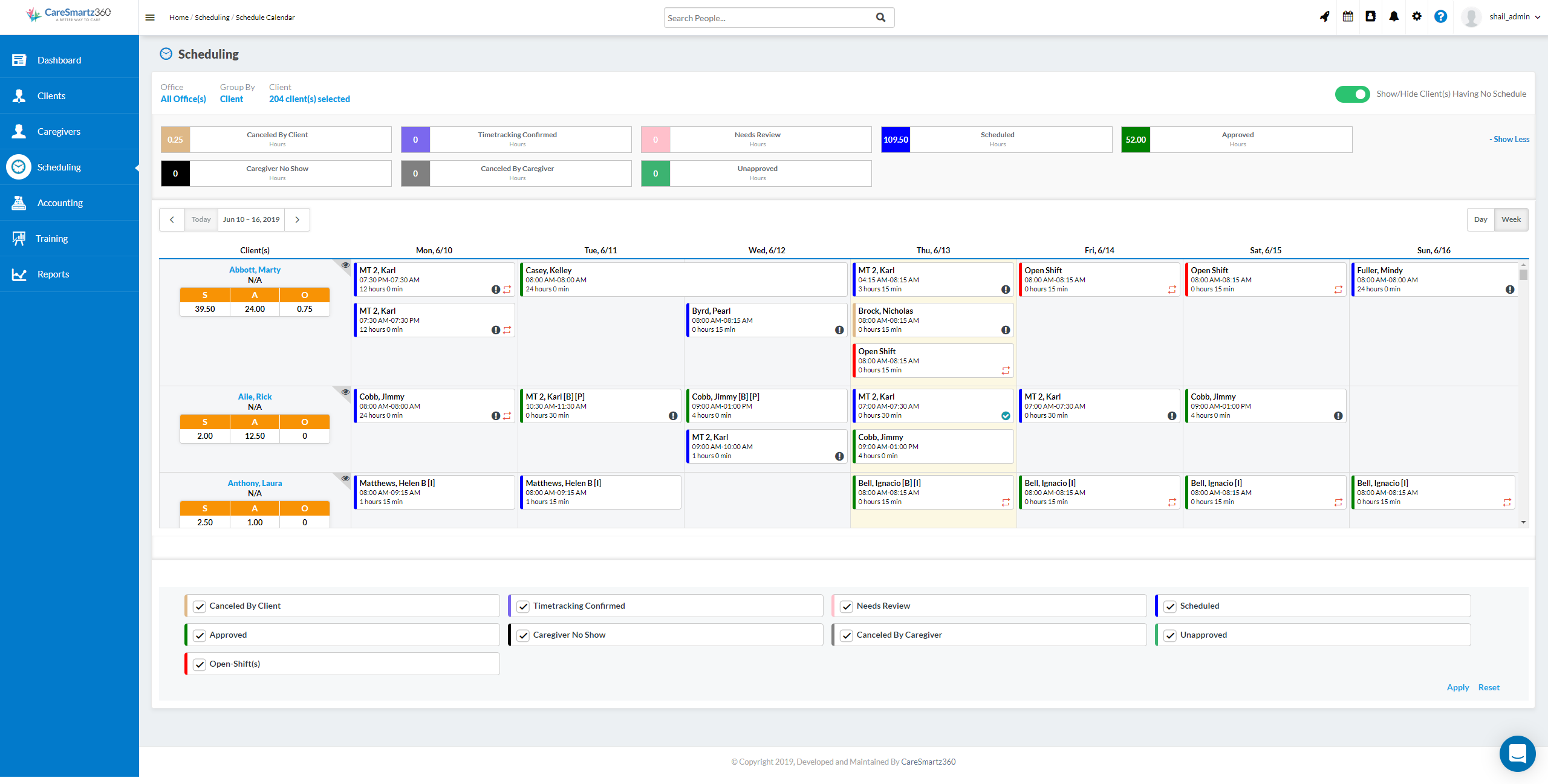Open the All Office(s) selector
Image resolution: width=1548 pixels, height=784 pixels.
183,99
